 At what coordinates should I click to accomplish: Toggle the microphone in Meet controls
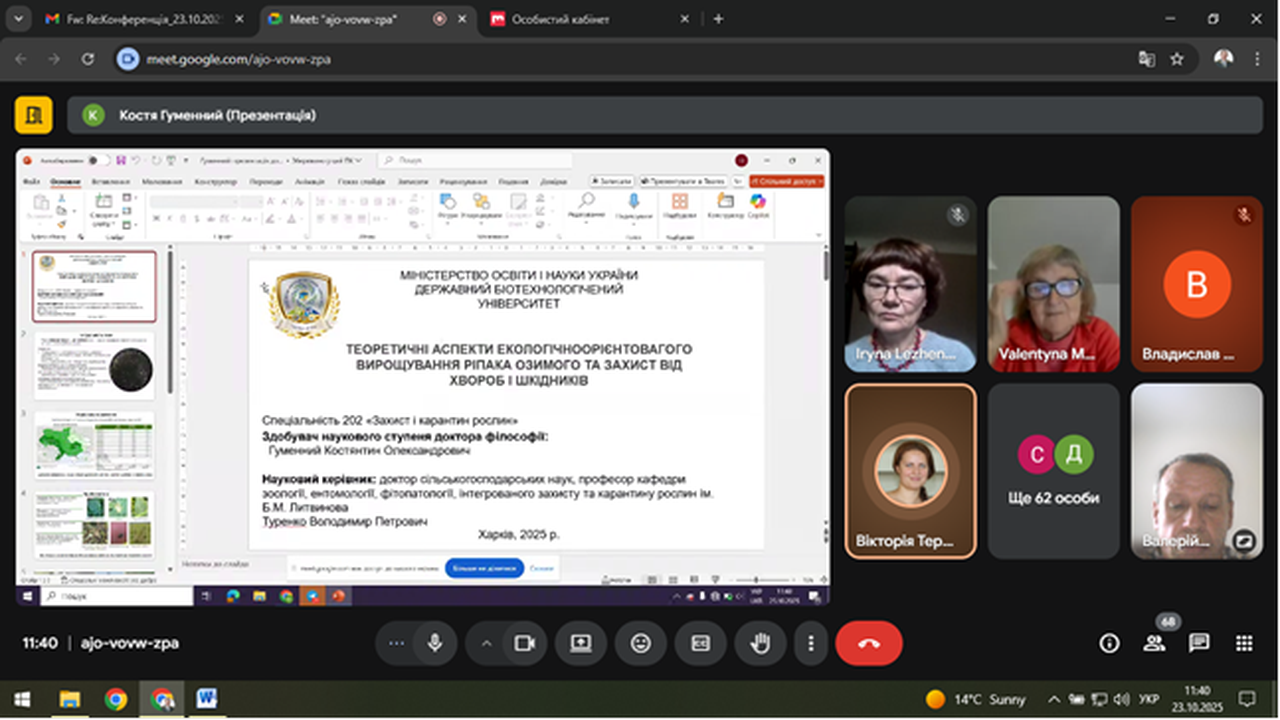click(435, 643)
